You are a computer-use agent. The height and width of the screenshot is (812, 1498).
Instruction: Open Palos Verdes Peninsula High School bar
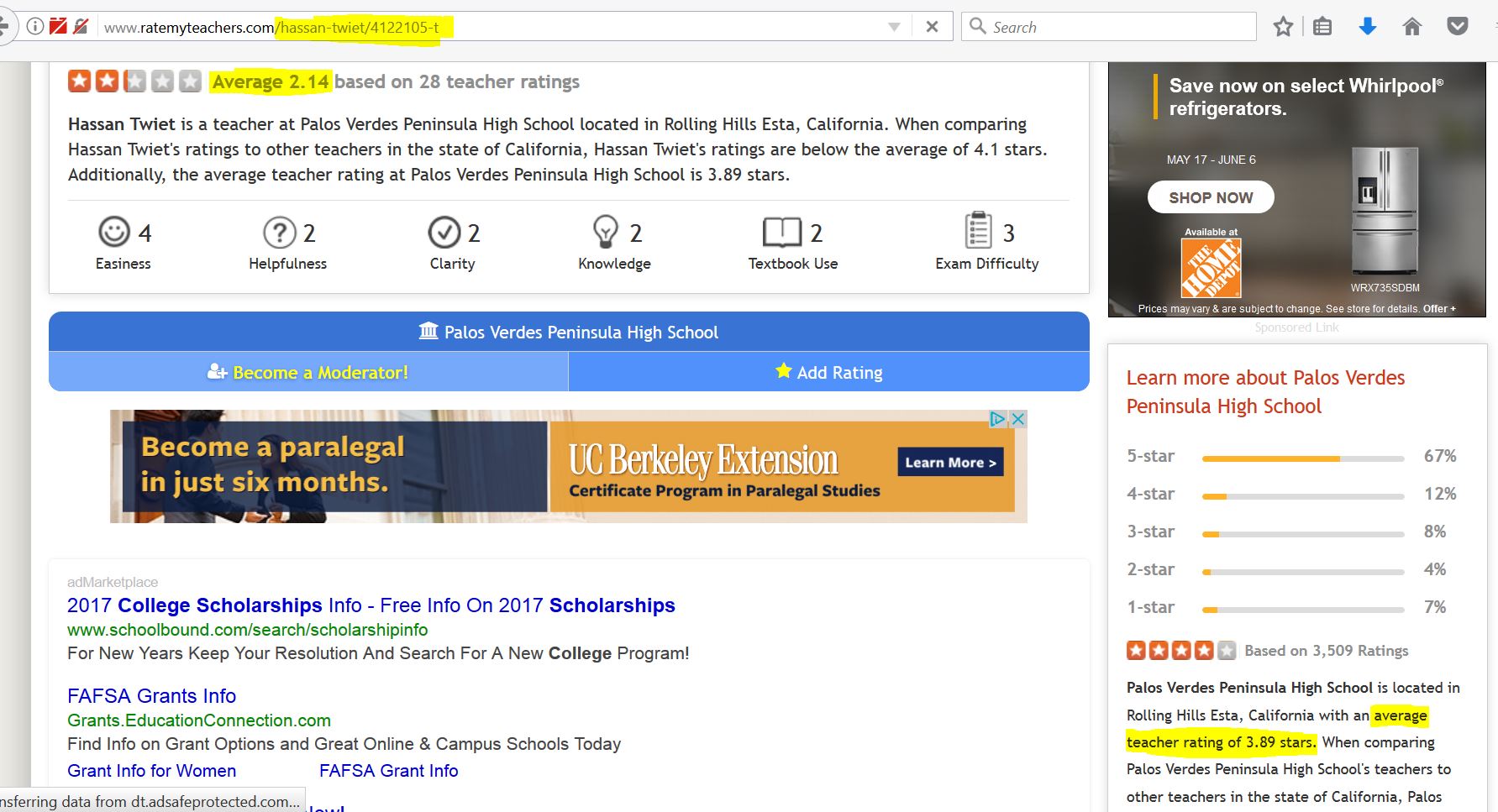pos(569,332)
